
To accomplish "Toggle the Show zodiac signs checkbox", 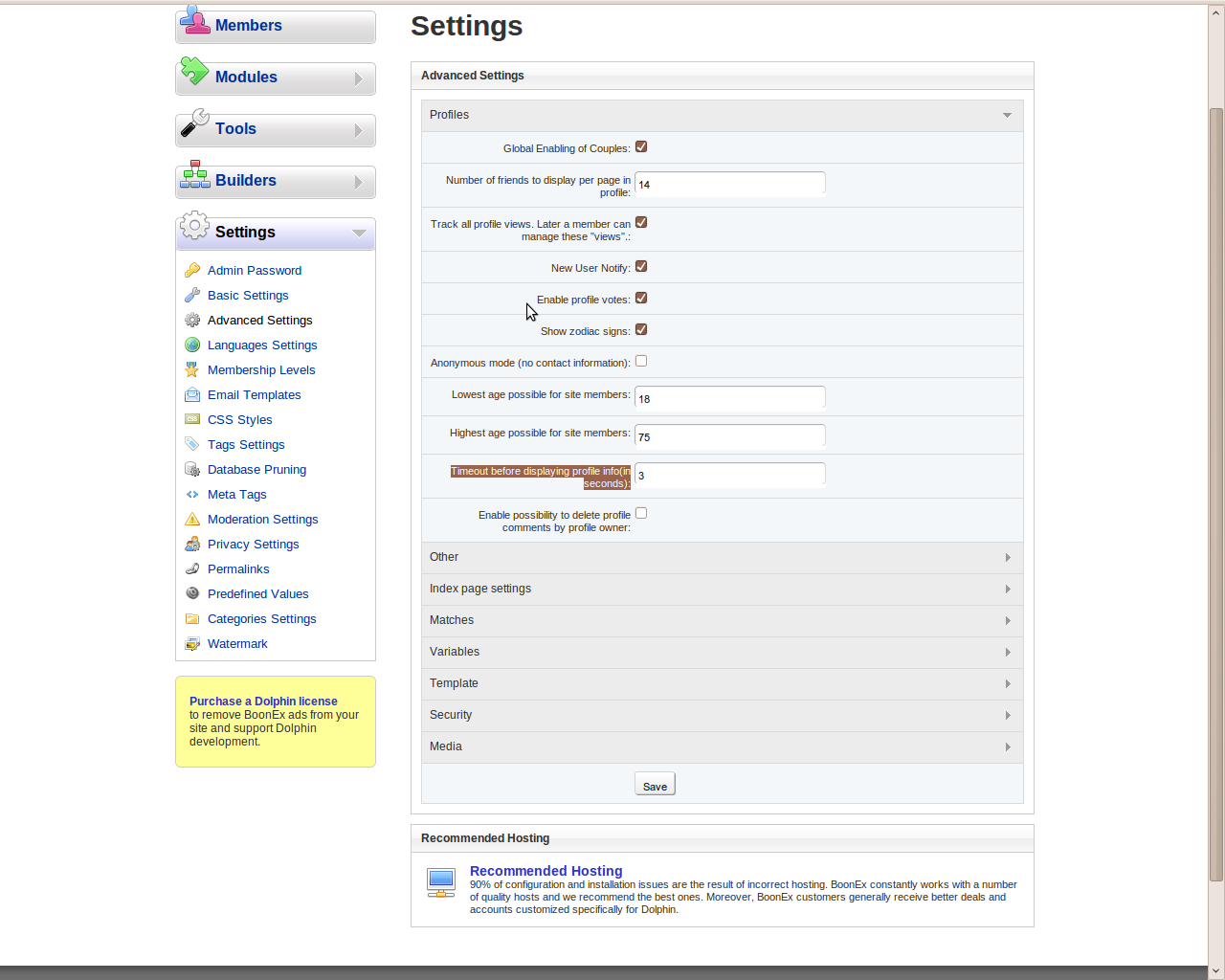I will coord(641,330).
